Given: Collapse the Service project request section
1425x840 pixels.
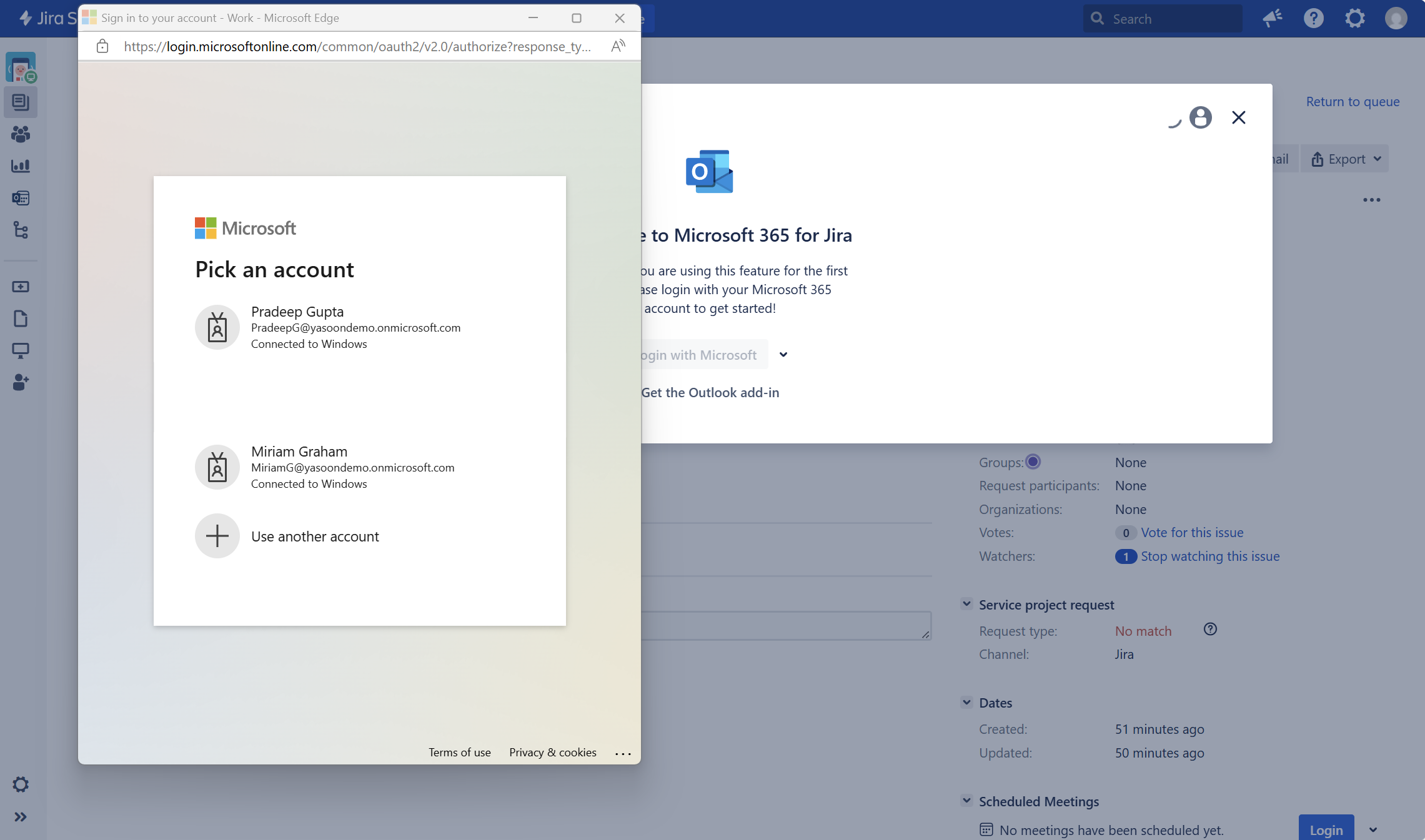Looking at the screenshot, I should click(x=966, y=604).
